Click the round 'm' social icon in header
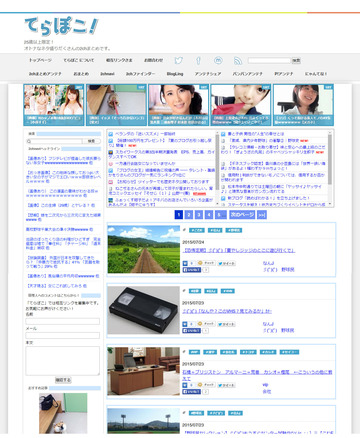Viewport: 360px width, 438px height. 218,60
